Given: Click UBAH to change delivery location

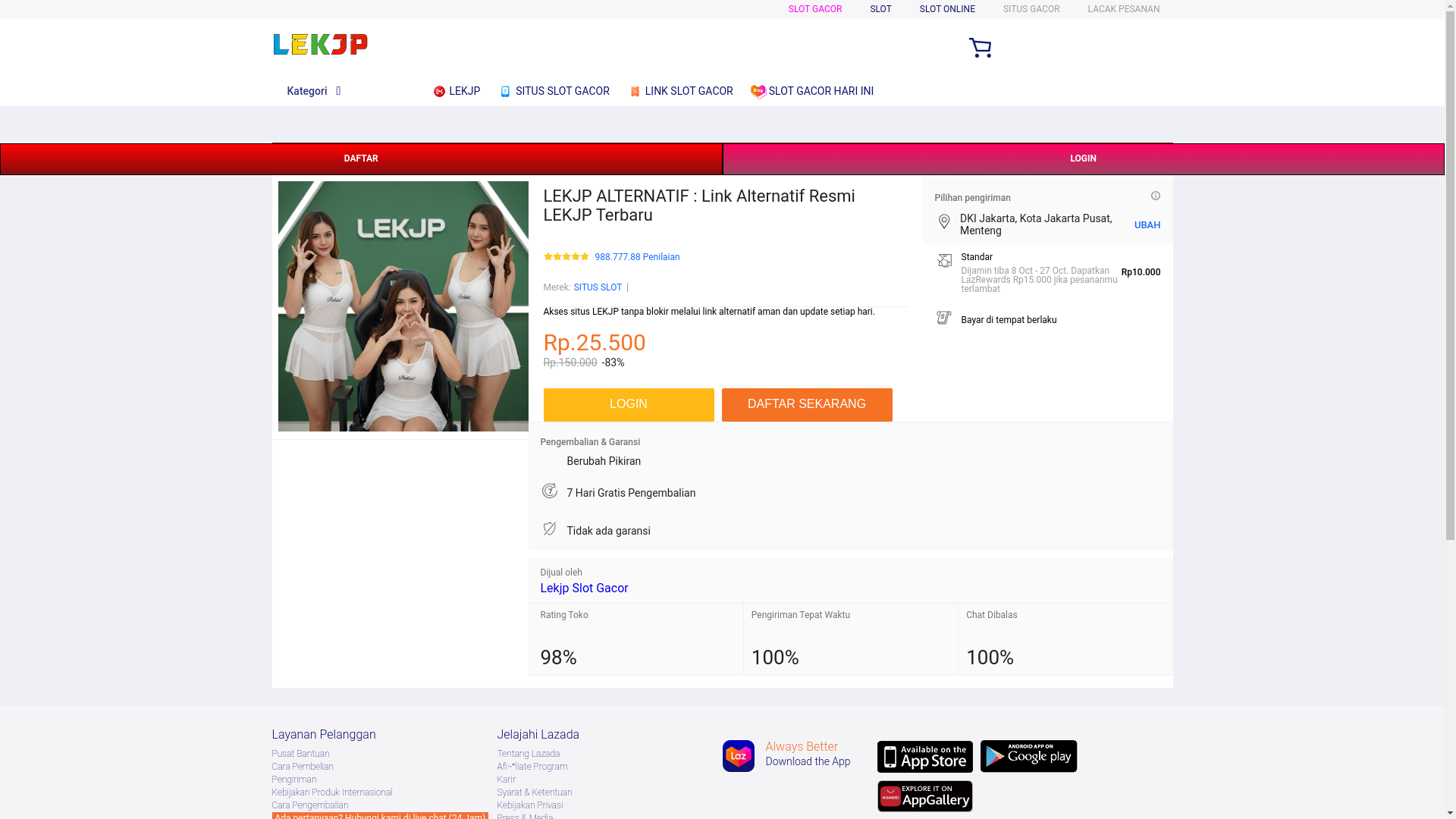Looking at the screenshot, I should pos(1147,225).
